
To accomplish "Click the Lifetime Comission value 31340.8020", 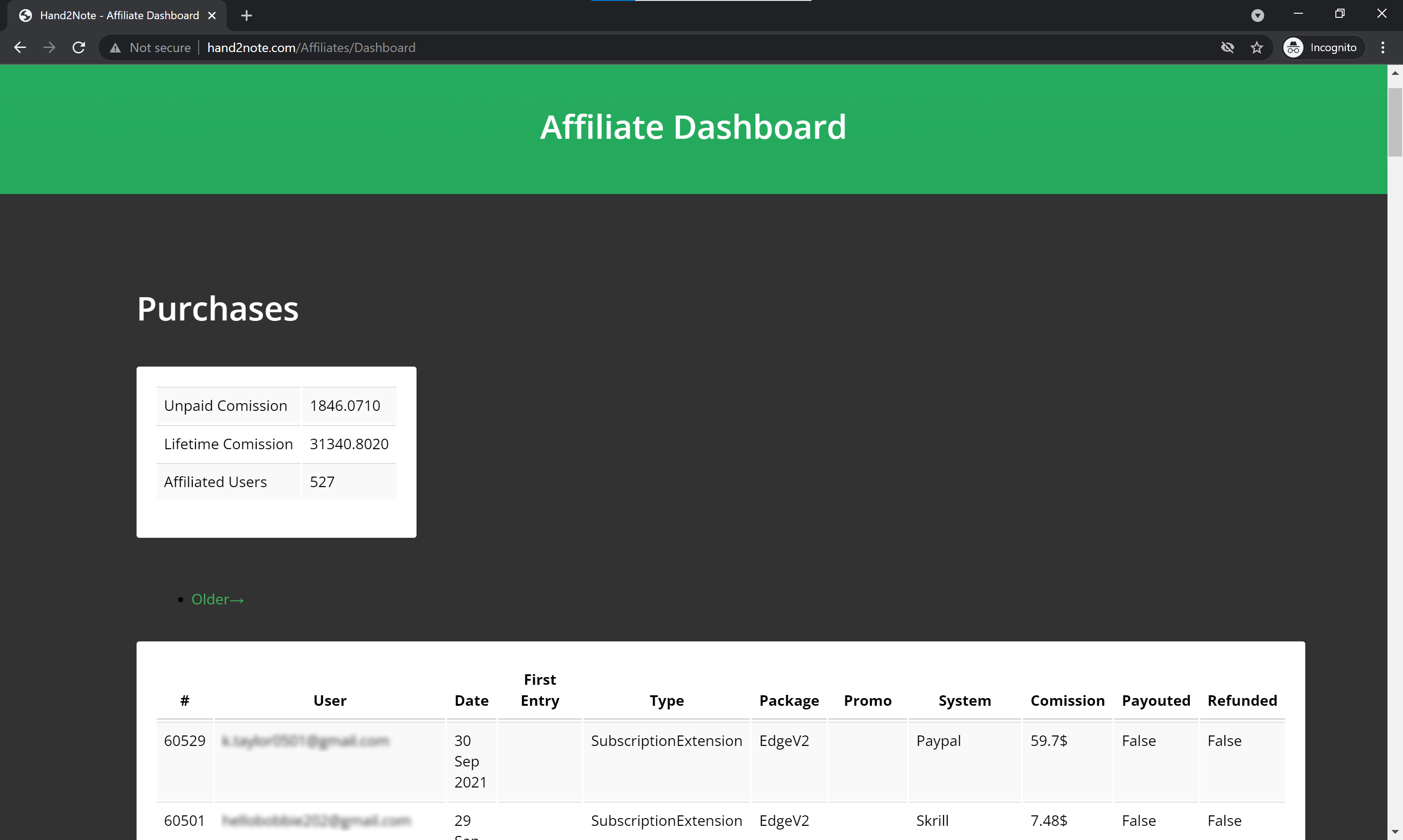I will click(349, 444).
